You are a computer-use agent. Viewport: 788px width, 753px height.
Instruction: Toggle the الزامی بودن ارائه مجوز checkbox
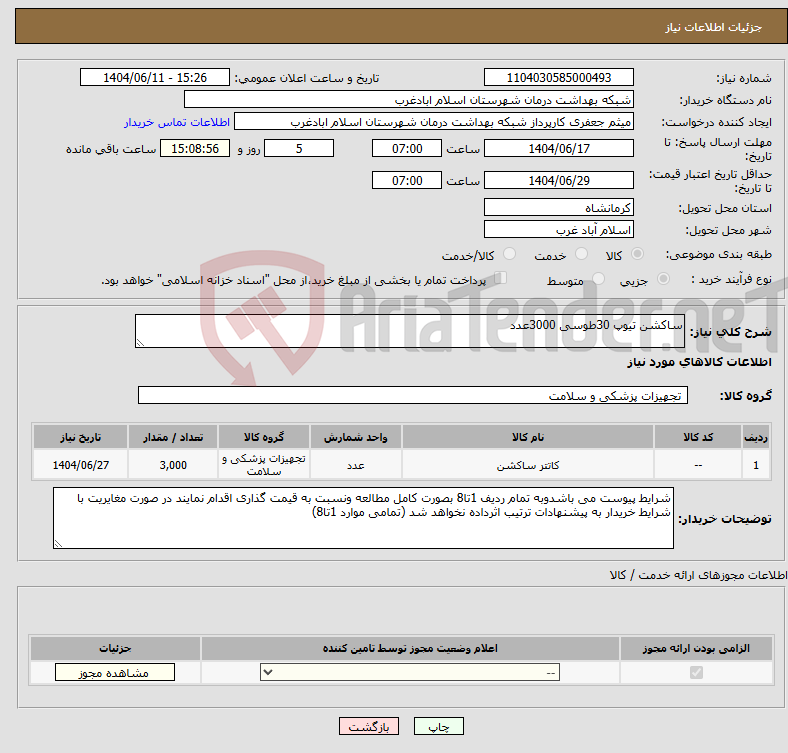click(x=696, y=672)
